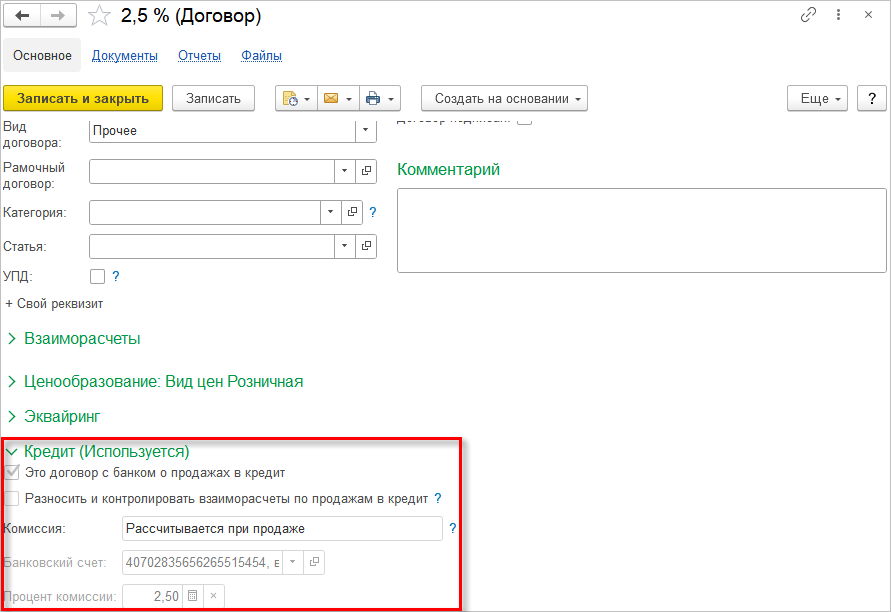Image resolution: width=891 pixels, height=612 pixels.
Task: Click the printer icon
Action: tap(373, 98)
